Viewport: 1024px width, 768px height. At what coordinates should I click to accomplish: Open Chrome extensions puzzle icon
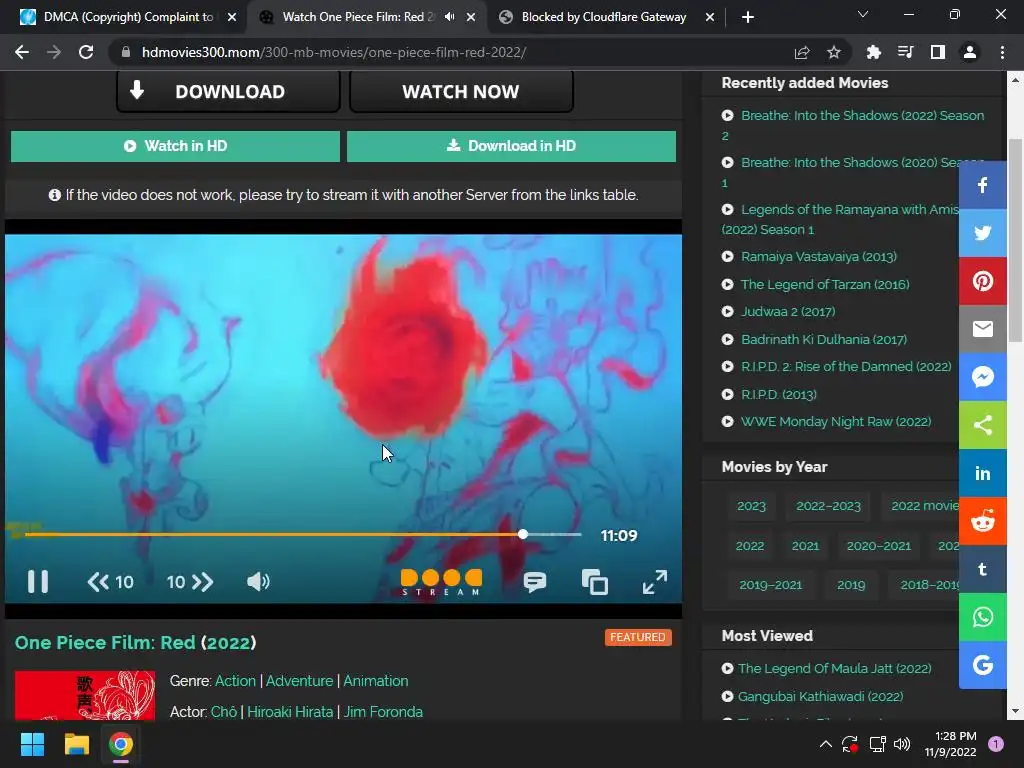(873, 52)
